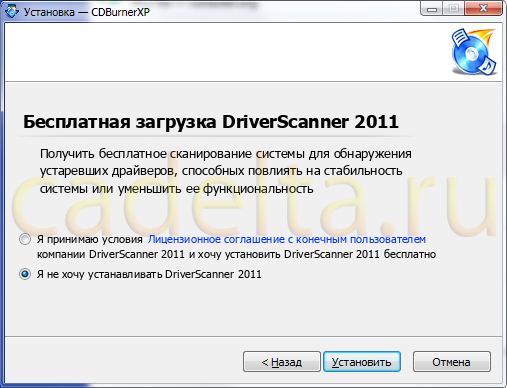Screen dimensions: 507x388
Task: Click the "Установить" install button
Action: tap(362, 362)
